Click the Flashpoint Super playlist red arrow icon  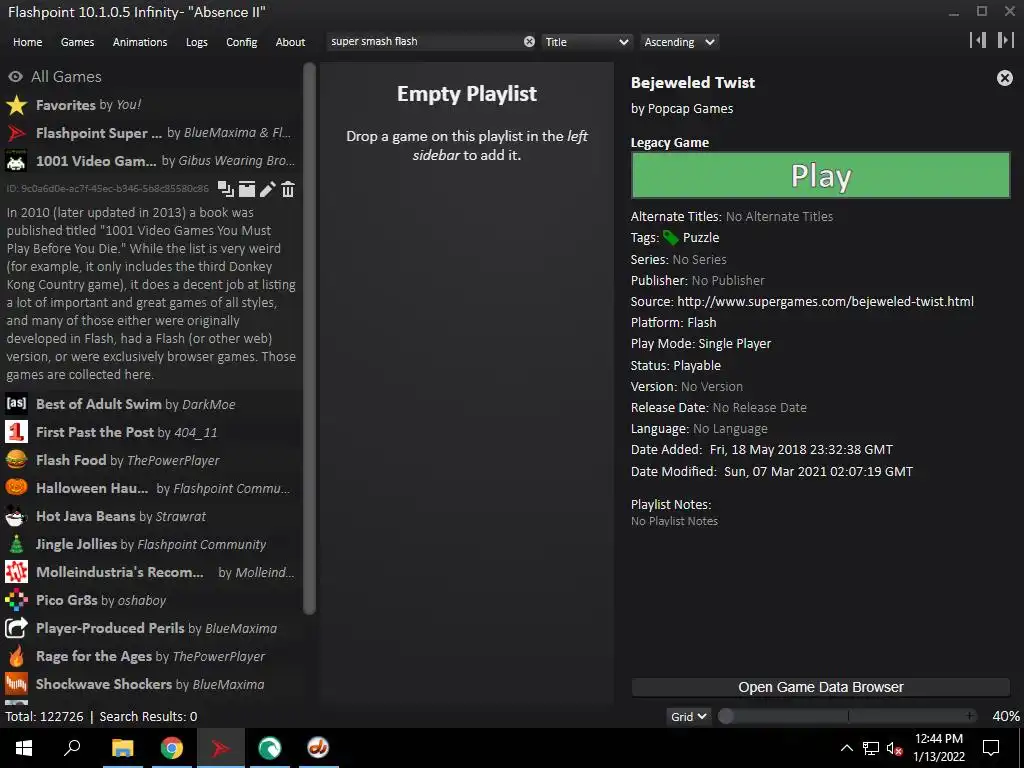16,133
